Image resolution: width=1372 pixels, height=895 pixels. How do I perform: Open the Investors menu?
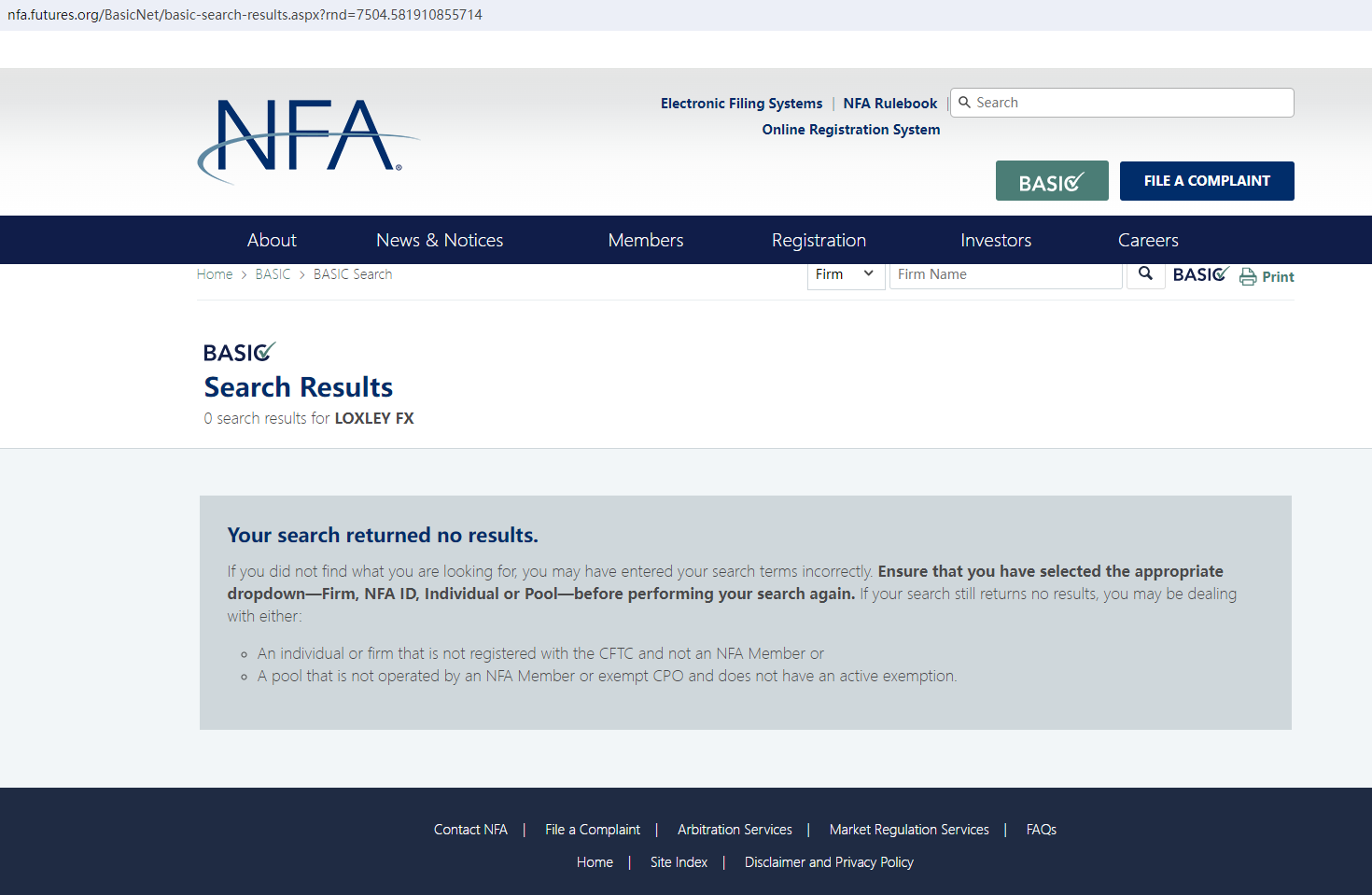[996, 240]
